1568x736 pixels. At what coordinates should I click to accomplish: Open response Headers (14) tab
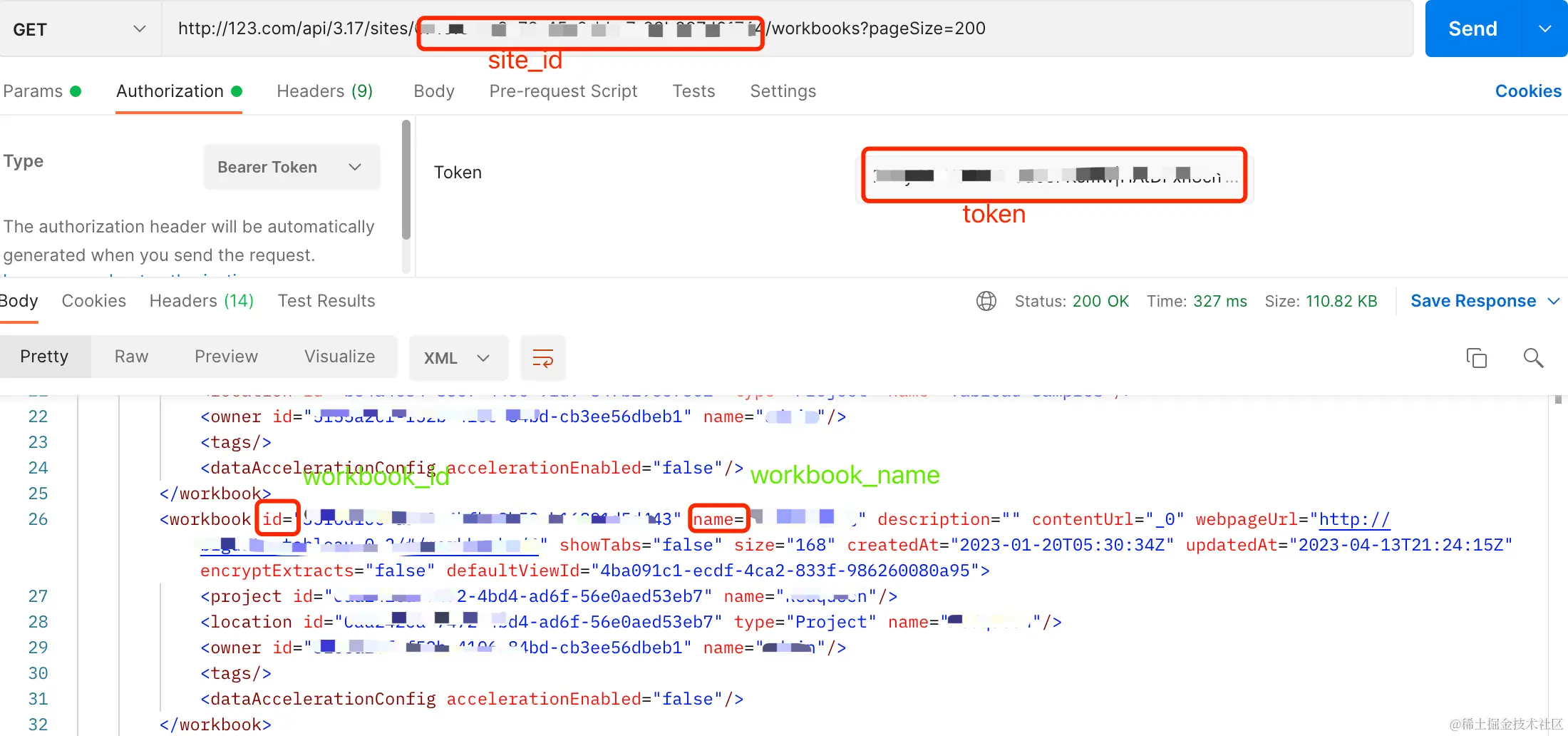click(202, 301)
